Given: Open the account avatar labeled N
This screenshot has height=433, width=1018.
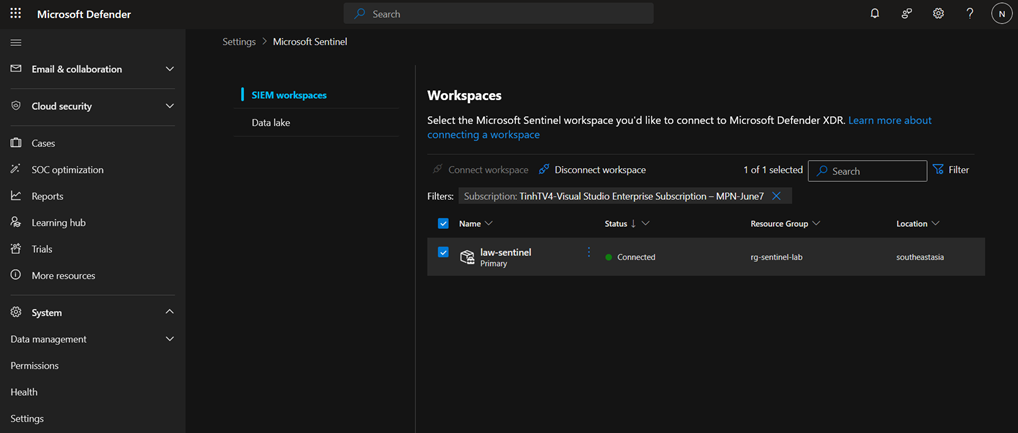Looking at the screenshot, I should point(1002,14).
